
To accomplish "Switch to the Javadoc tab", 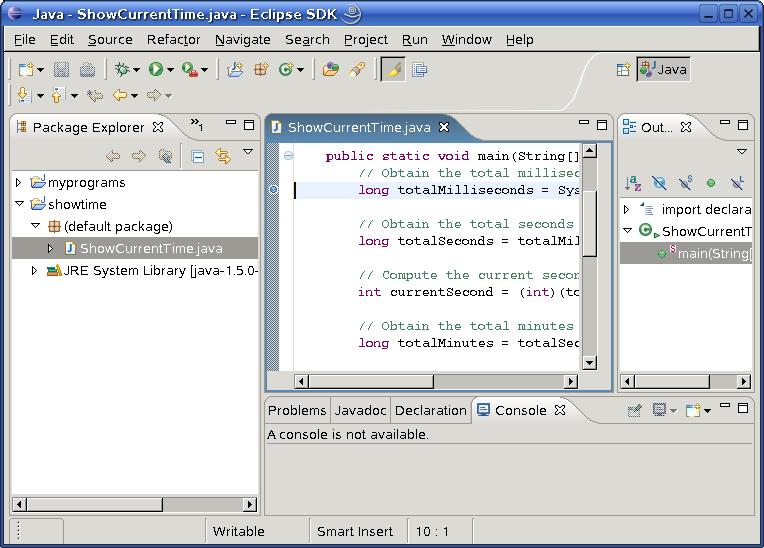I will pos(360,411).
